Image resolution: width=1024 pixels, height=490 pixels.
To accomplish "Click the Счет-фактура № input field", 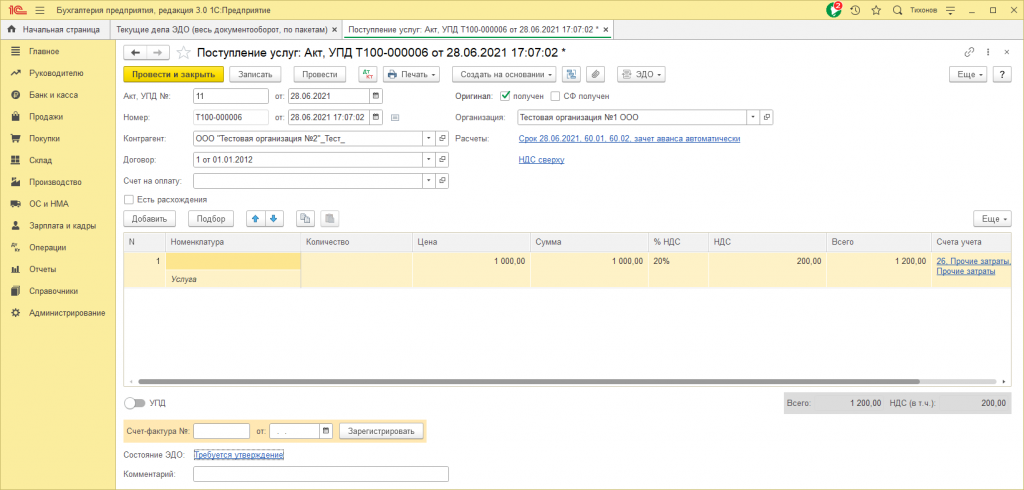I will pos(222,431).
